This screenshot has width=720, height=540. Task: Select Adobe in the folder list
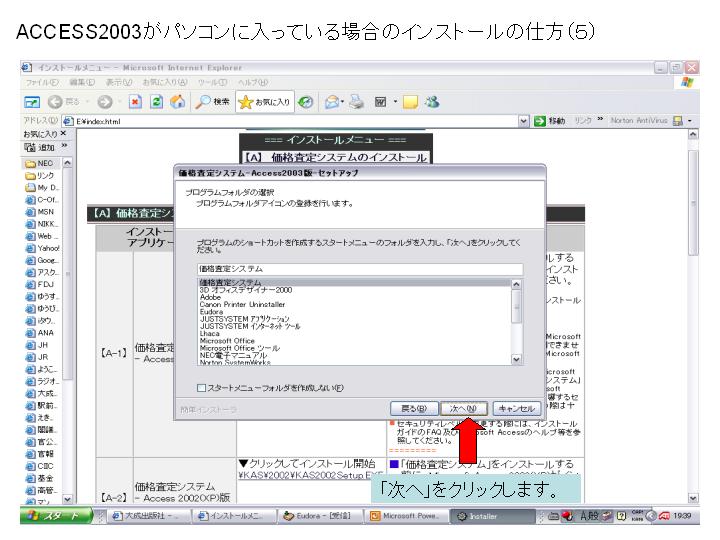coord(210,297)
